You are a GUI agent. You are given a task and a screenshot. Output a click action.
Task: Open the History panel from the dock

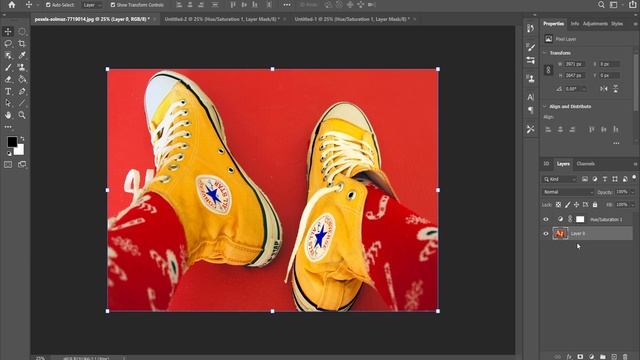[531, 29]
